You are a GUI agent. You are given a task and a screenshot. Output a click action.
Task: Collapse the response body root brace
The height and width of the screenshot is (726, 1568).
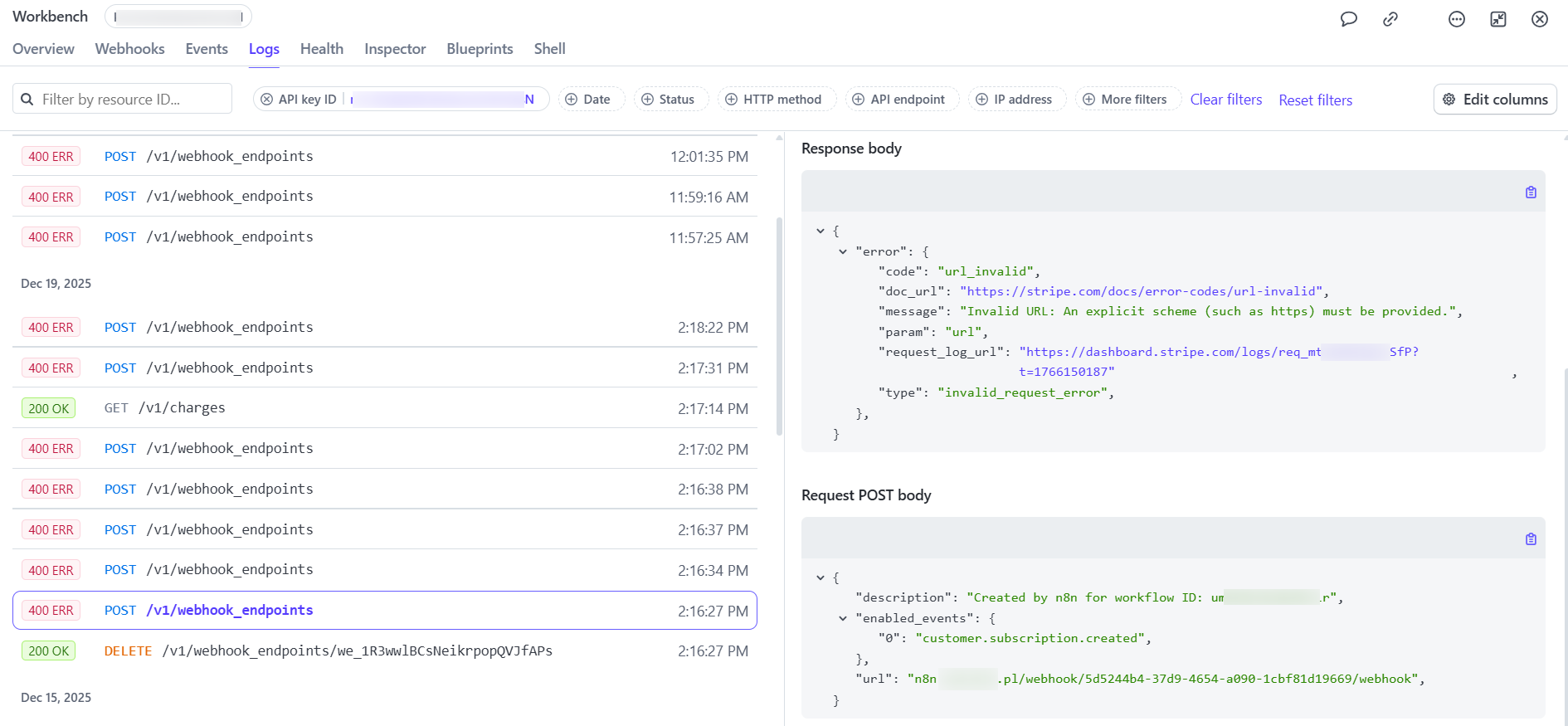click(x=821, y=231)
